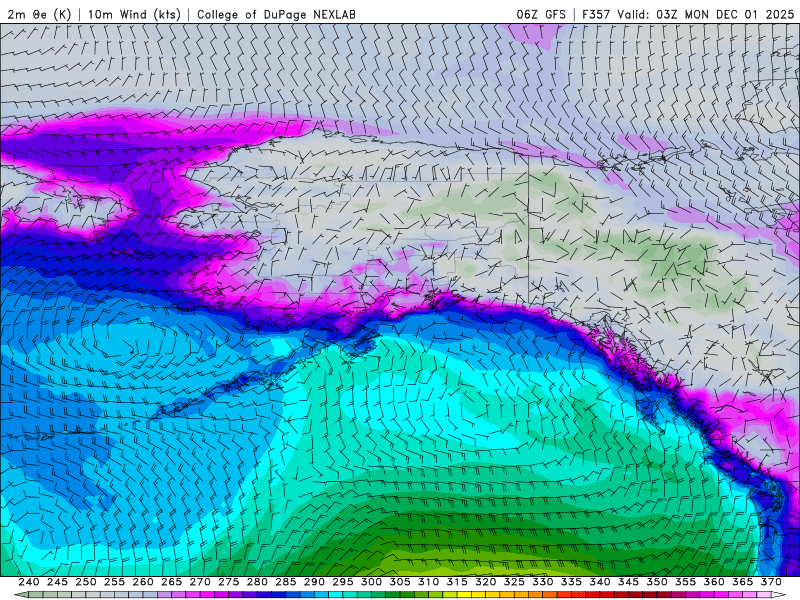Click the 370 value on the color scale
The image size is (800, 600).
click(x=771, y=582)
